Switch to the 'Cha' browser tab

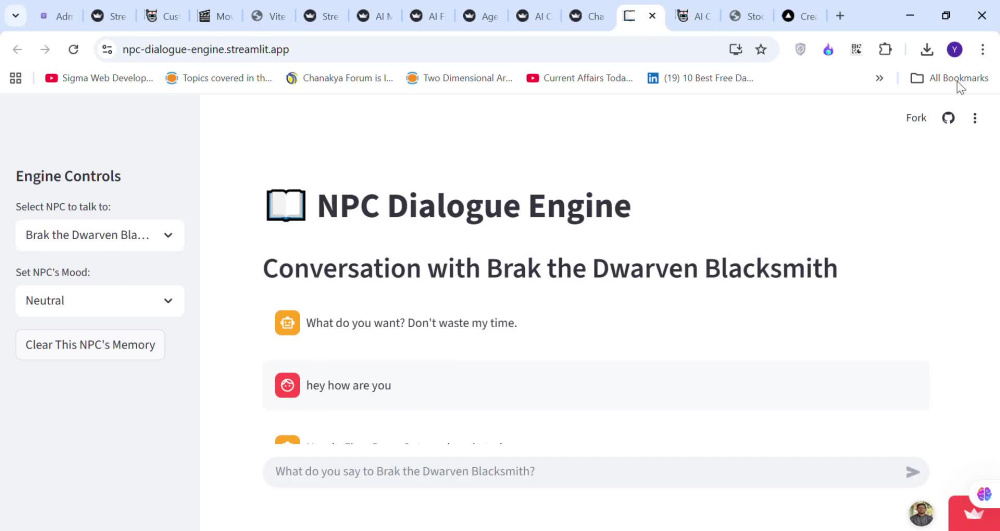click(x=587, y=16)
